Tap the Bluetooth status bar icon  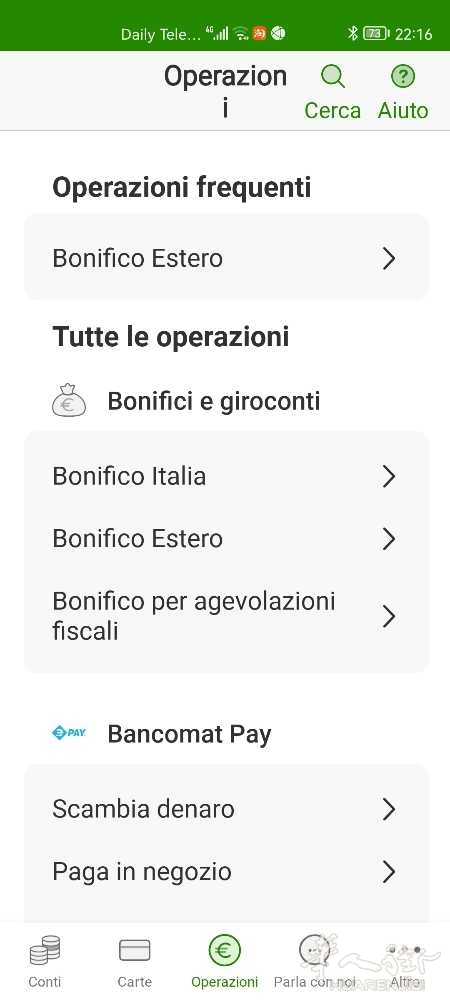tap(352, 33)
